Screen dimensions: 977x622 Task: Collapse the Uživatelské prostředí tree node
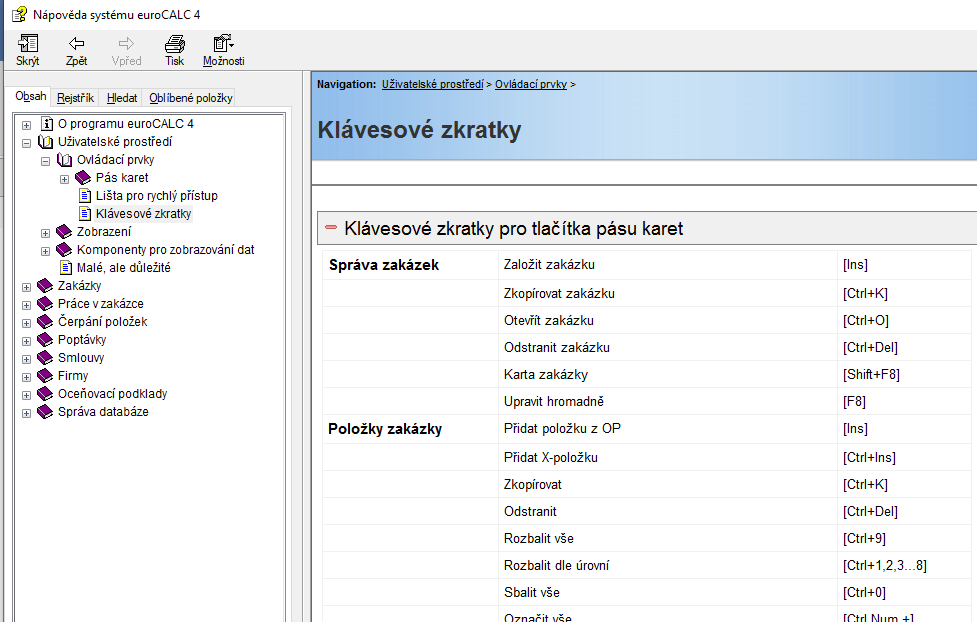pyautogui.click(x=26, y=143)
